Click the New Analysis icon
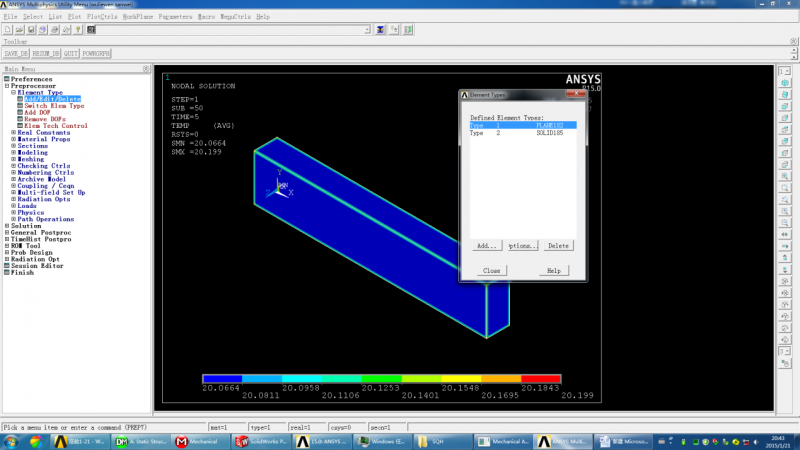The width and height of the screenshot is (800, 450). tap(8, 30)
